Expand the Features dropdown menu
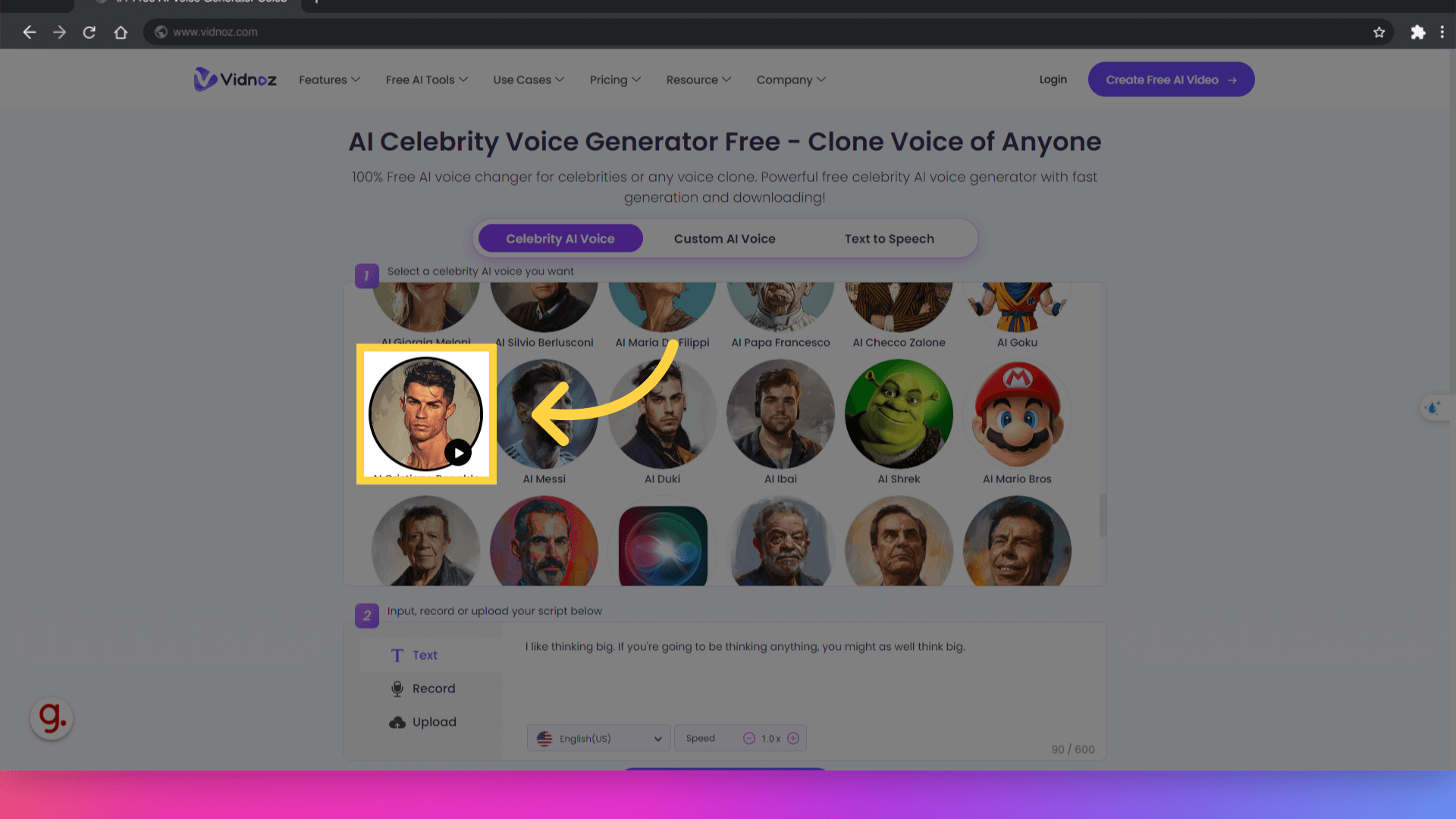 [x=328, y=79]
